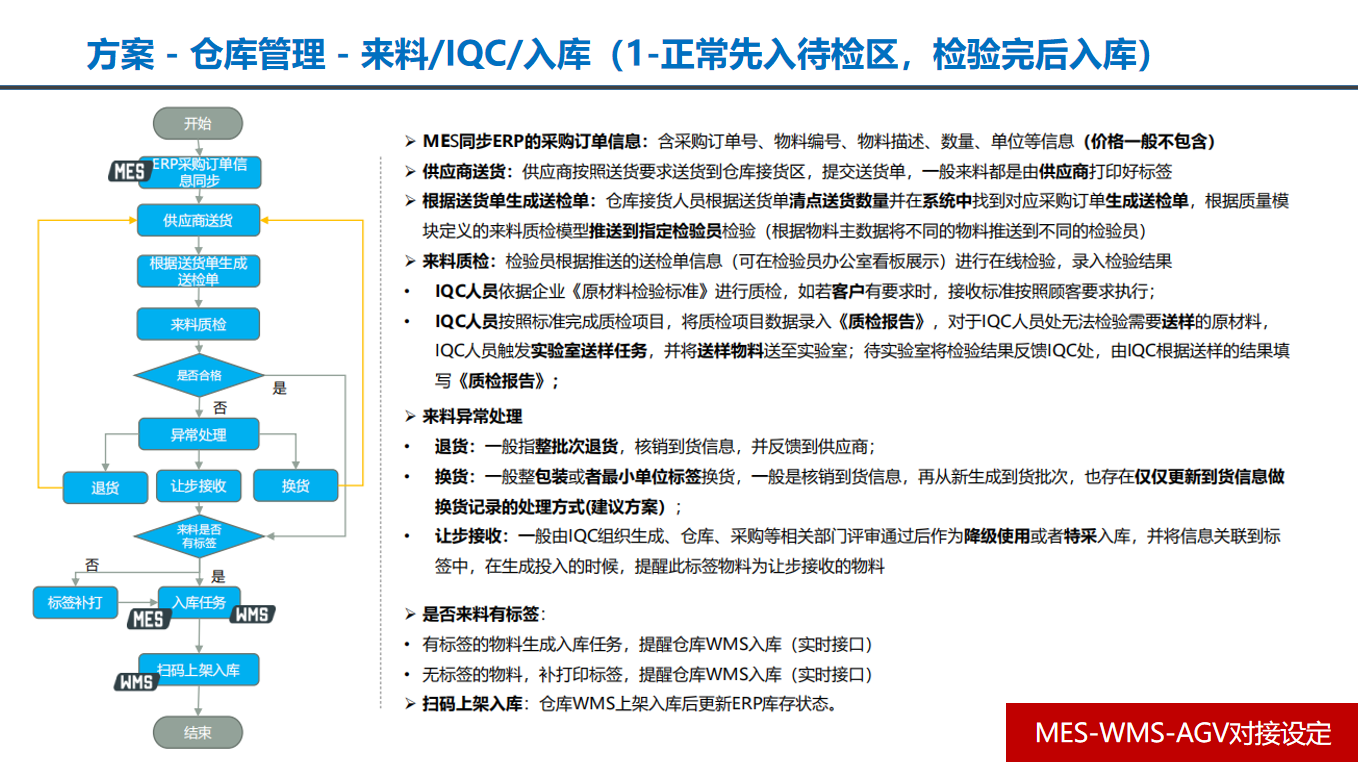
Task: Pick the 换货 box in flowchart
Action: point(296,486)
